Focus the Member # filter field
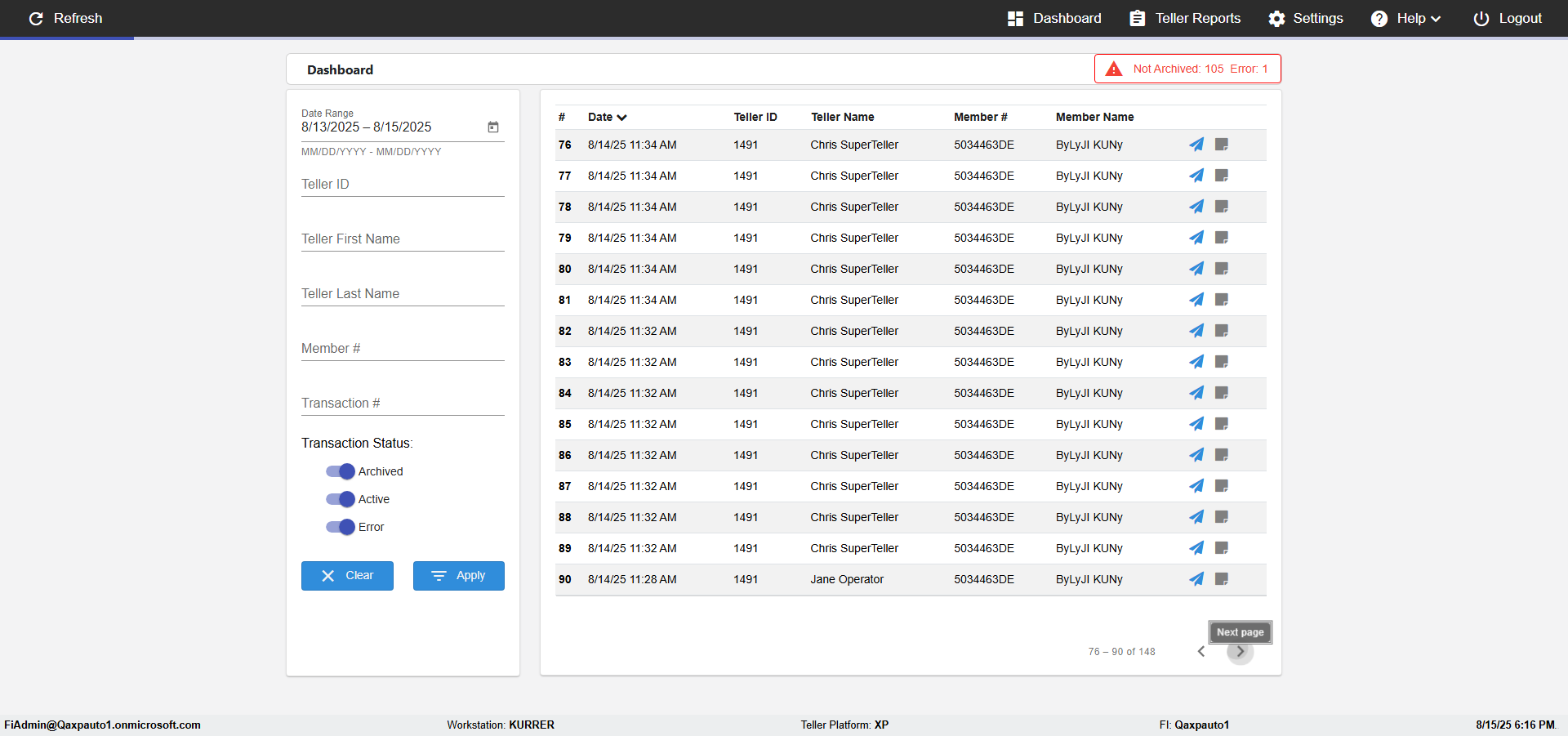 (x=403, y=348)
